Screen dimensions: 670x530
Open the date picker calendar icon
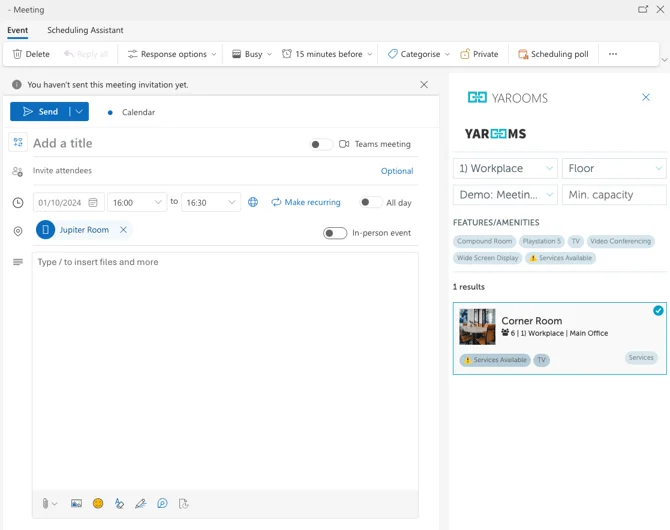(x=93, y=203)
